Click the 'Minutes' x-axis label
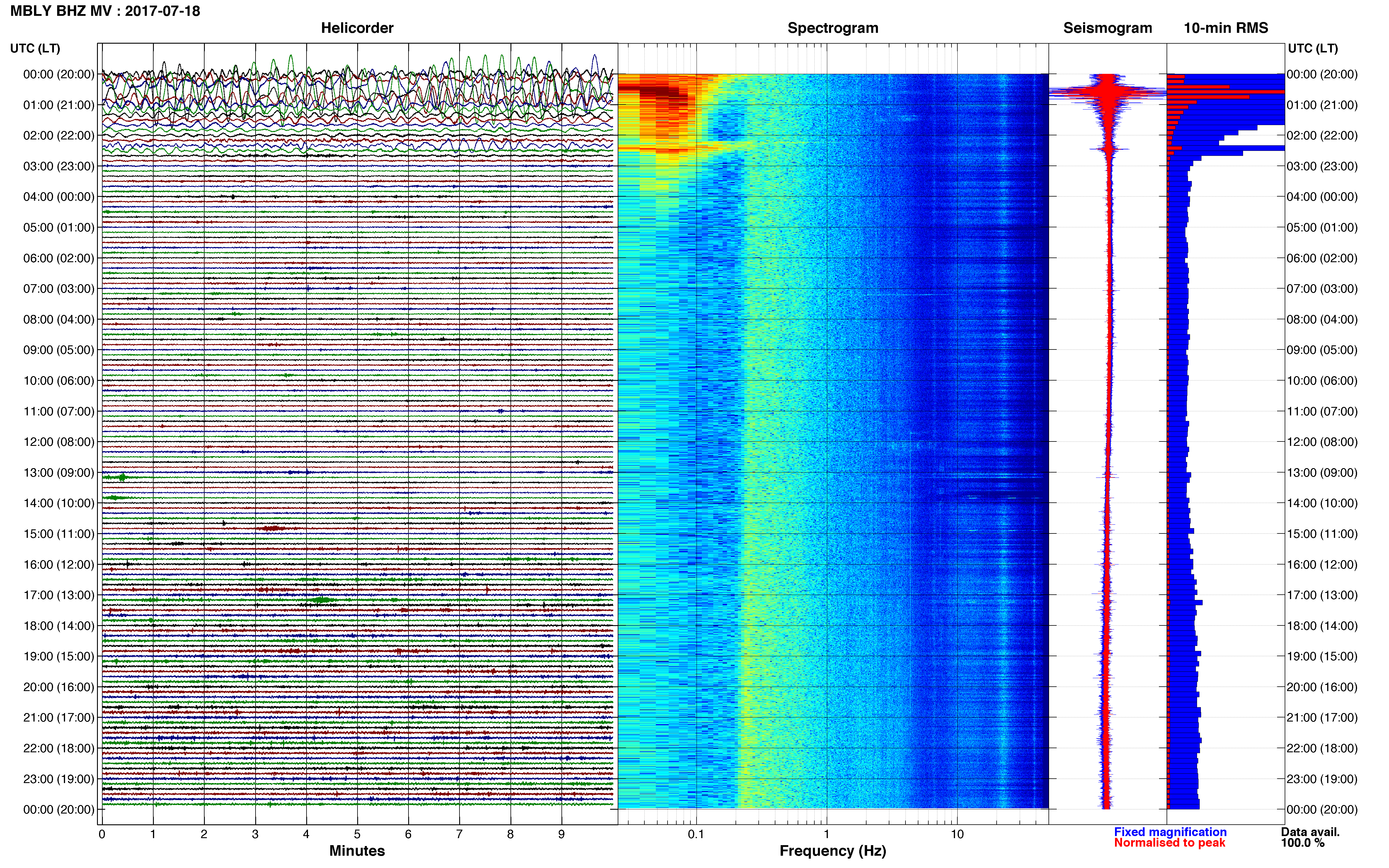This screenshot has height=868, width=1389. pos(357,851)
